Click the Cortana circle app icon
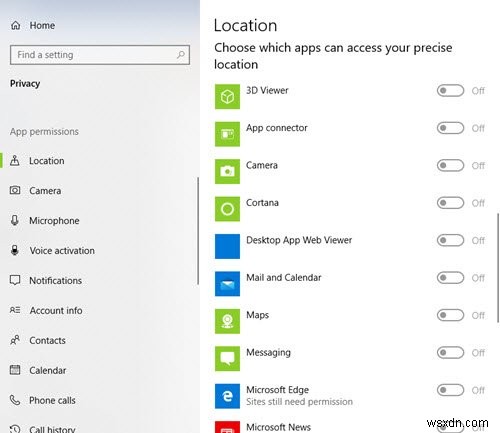 coord(227,209)
